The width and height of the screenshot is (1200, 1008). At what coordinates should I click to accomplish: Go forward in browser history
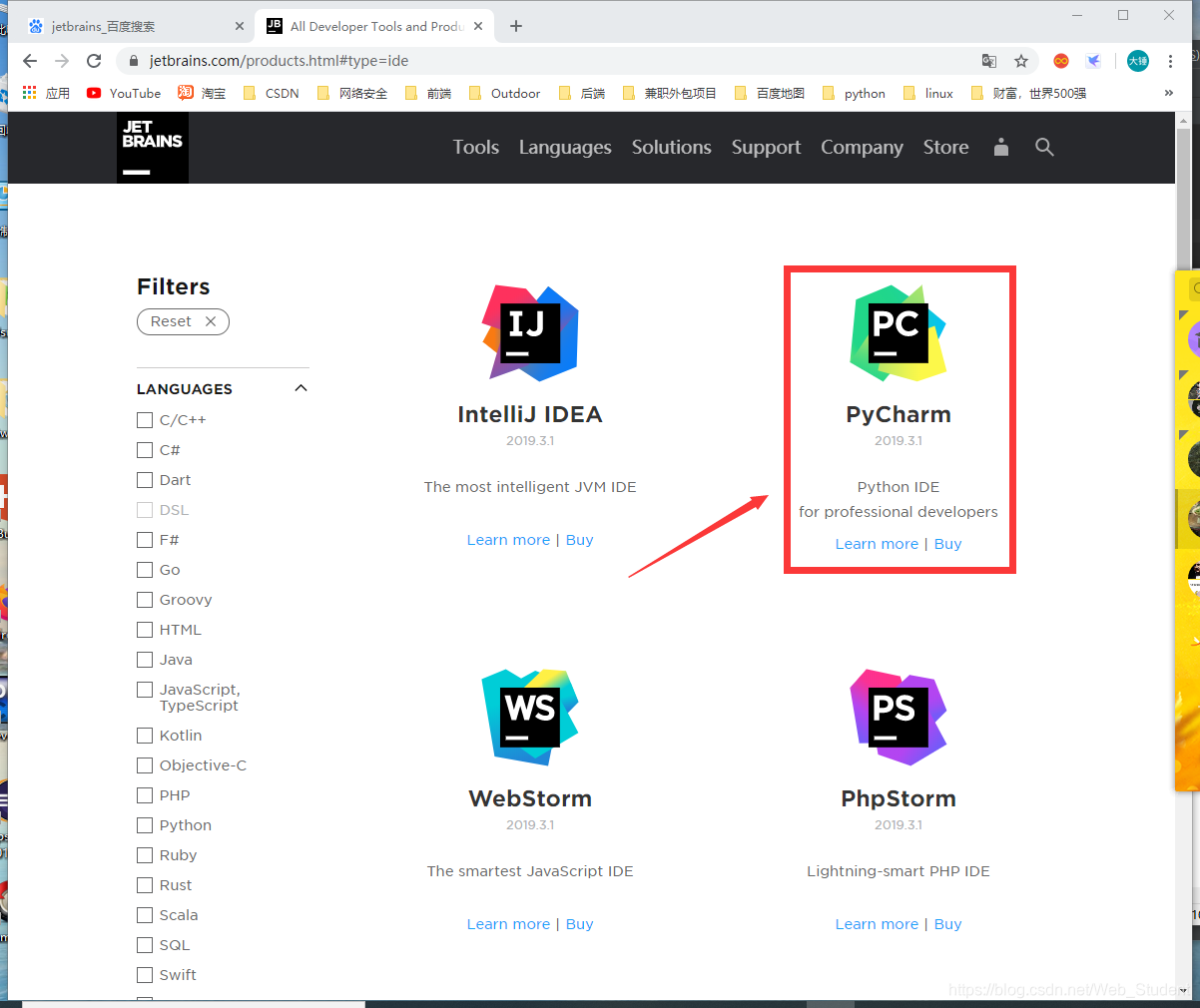(62, 61)
